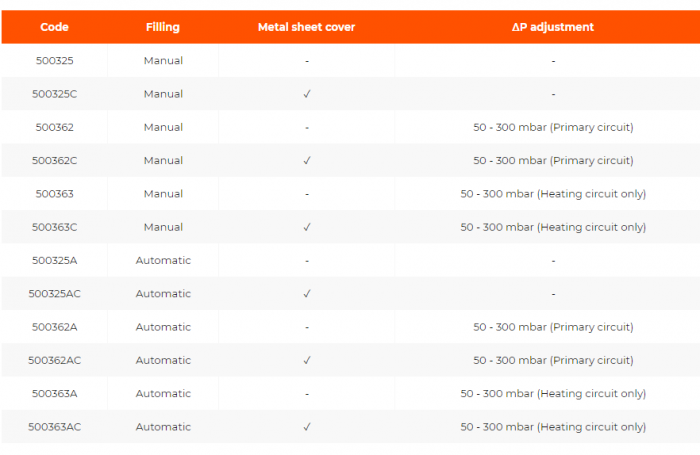Click the checkmark in the 500363C row
The image size is (700, 455).
click(x=307, y=227)
